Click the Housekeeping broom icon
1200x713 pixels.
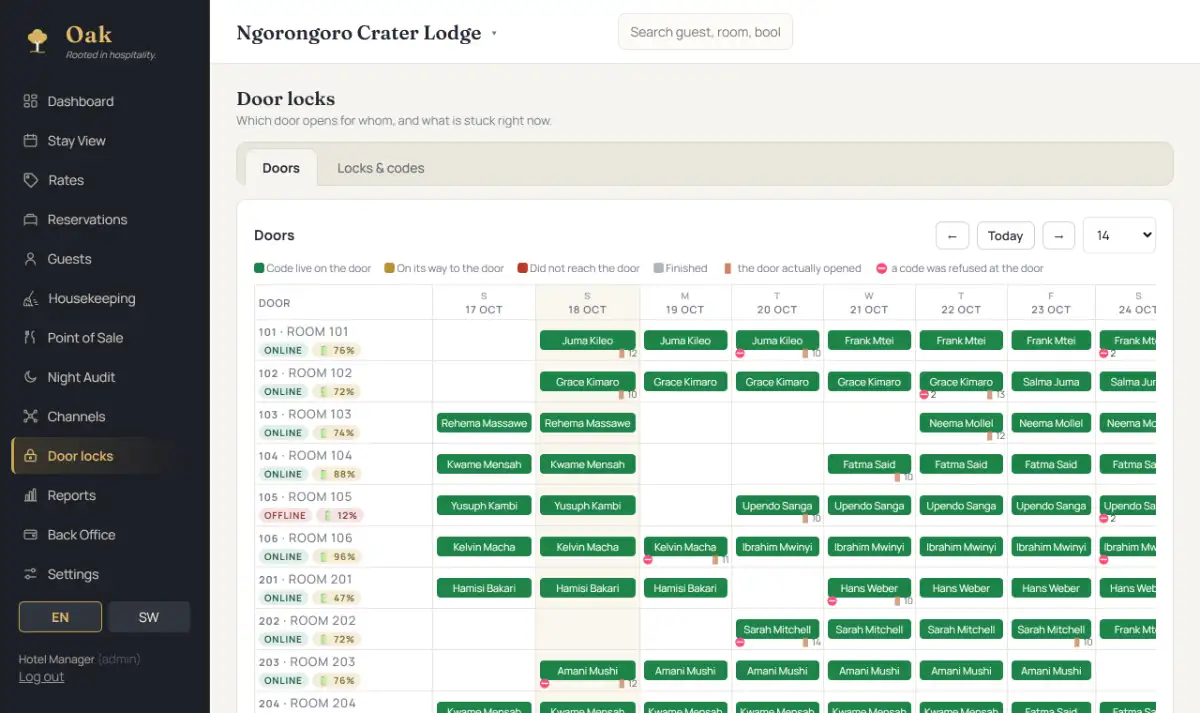tap(30, 298)
